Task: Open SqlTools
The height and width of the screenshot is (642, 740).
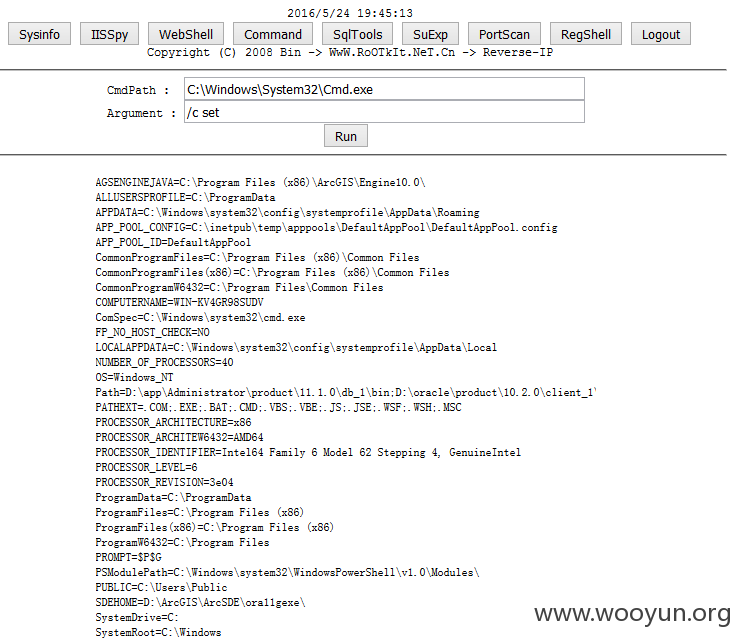Action: tap(357, 34)
